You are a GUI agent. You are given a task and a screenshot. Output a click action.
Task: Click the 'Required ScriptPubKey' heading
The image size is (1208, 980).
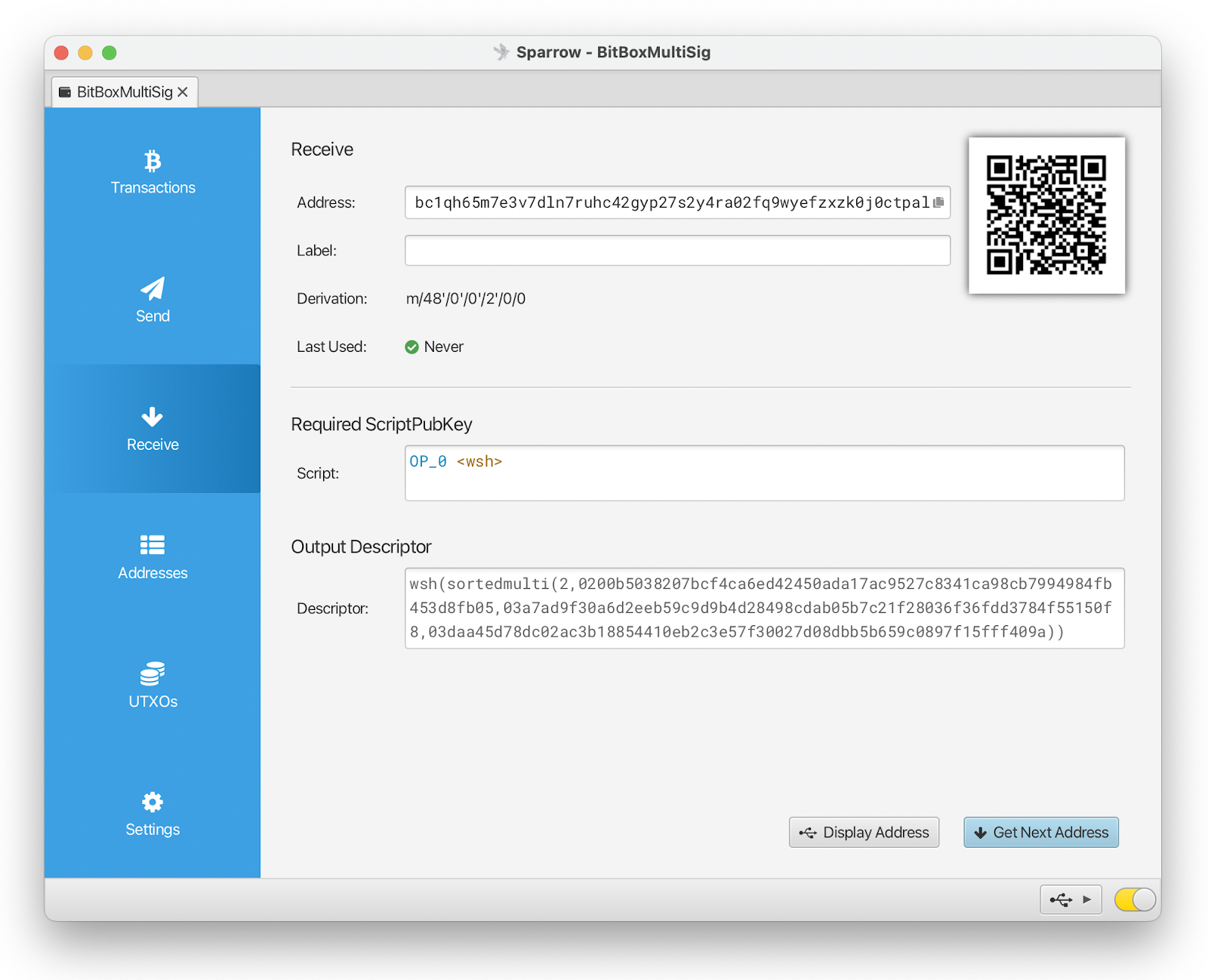coord(381,424)
